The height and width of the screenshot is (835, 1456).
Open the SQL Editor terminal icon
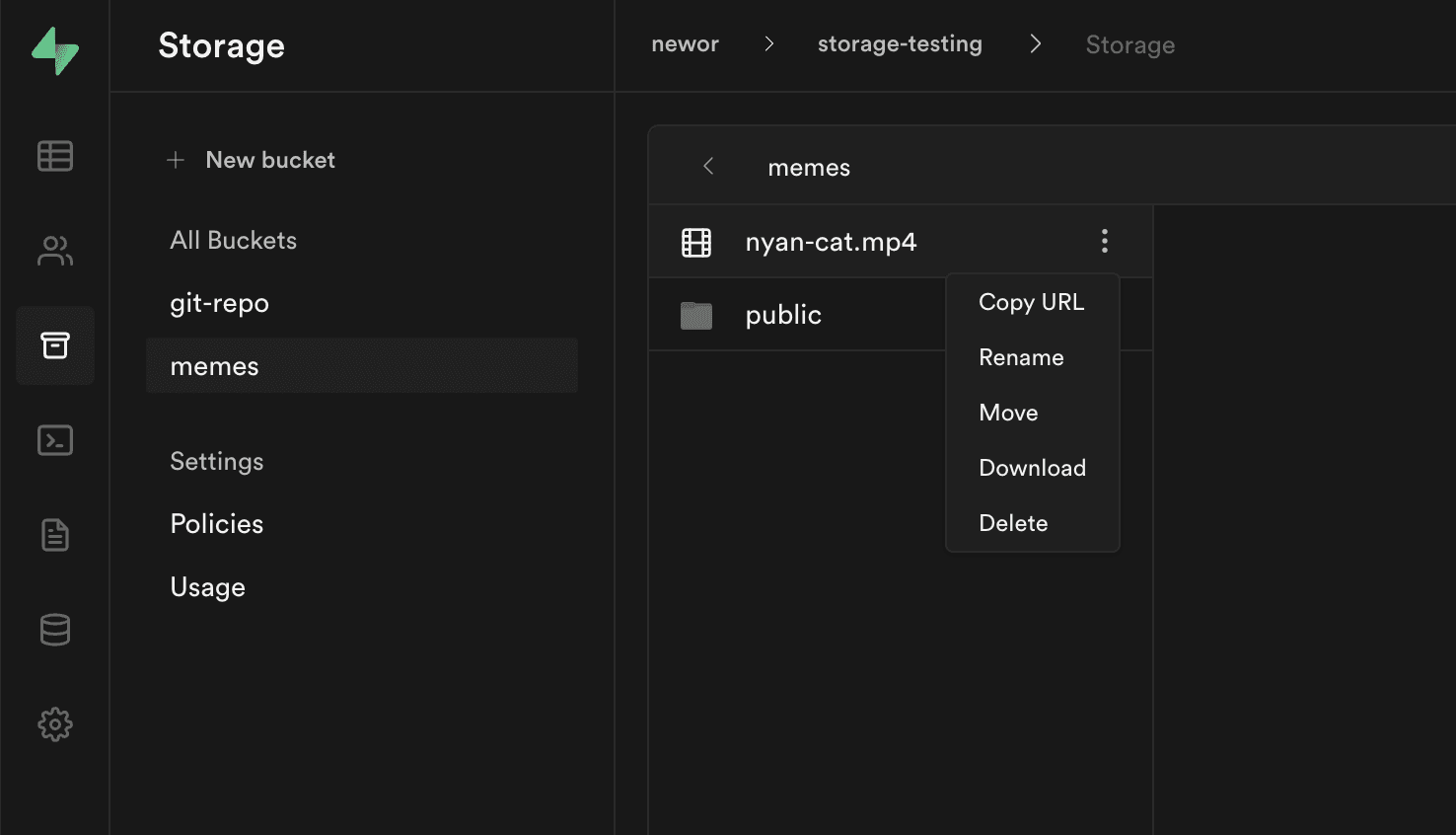click(55, 440)
